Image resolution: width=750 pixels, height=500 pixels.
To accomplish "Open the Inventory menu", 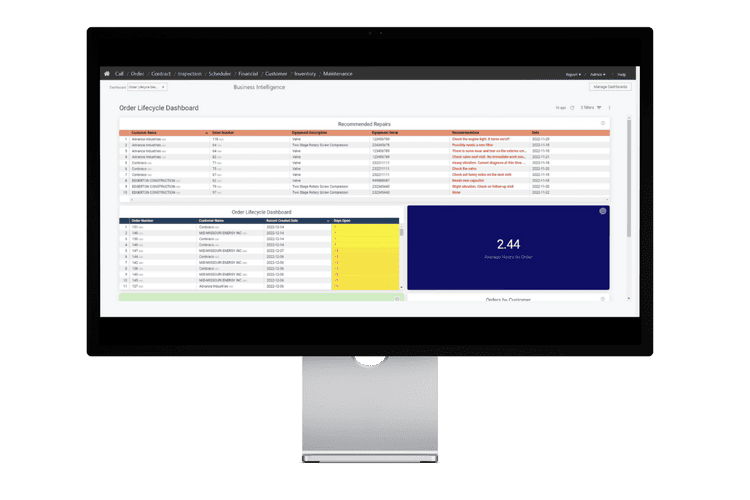I will pyautogui.click(x=305, y=74).
